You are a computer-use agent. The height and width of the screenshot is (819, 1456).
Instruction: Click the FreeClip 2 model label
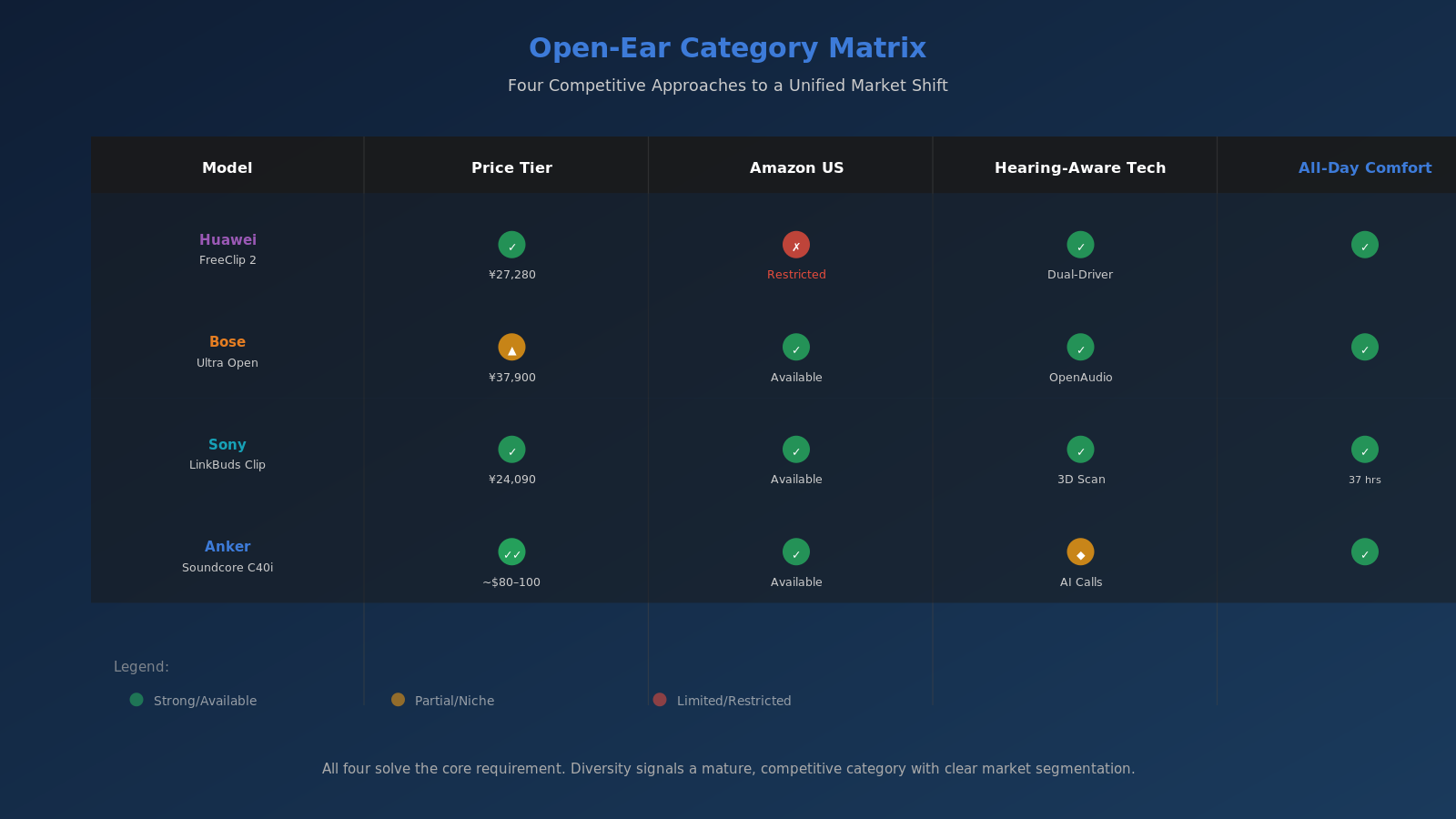coord(227,260)
